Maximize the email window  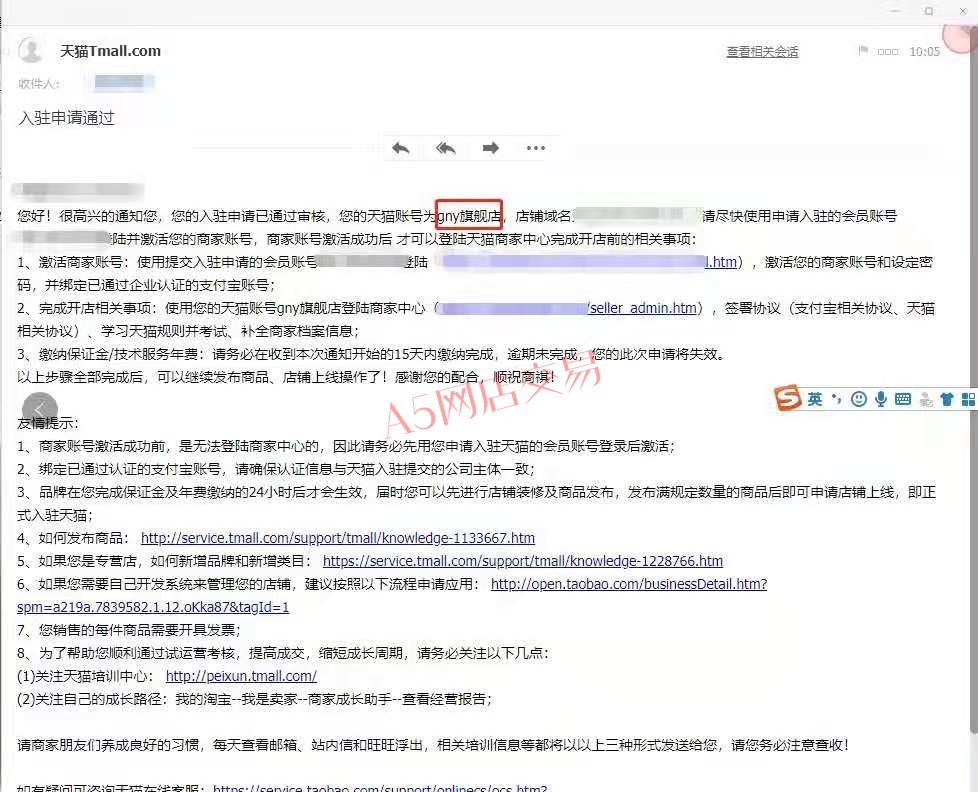929,11
